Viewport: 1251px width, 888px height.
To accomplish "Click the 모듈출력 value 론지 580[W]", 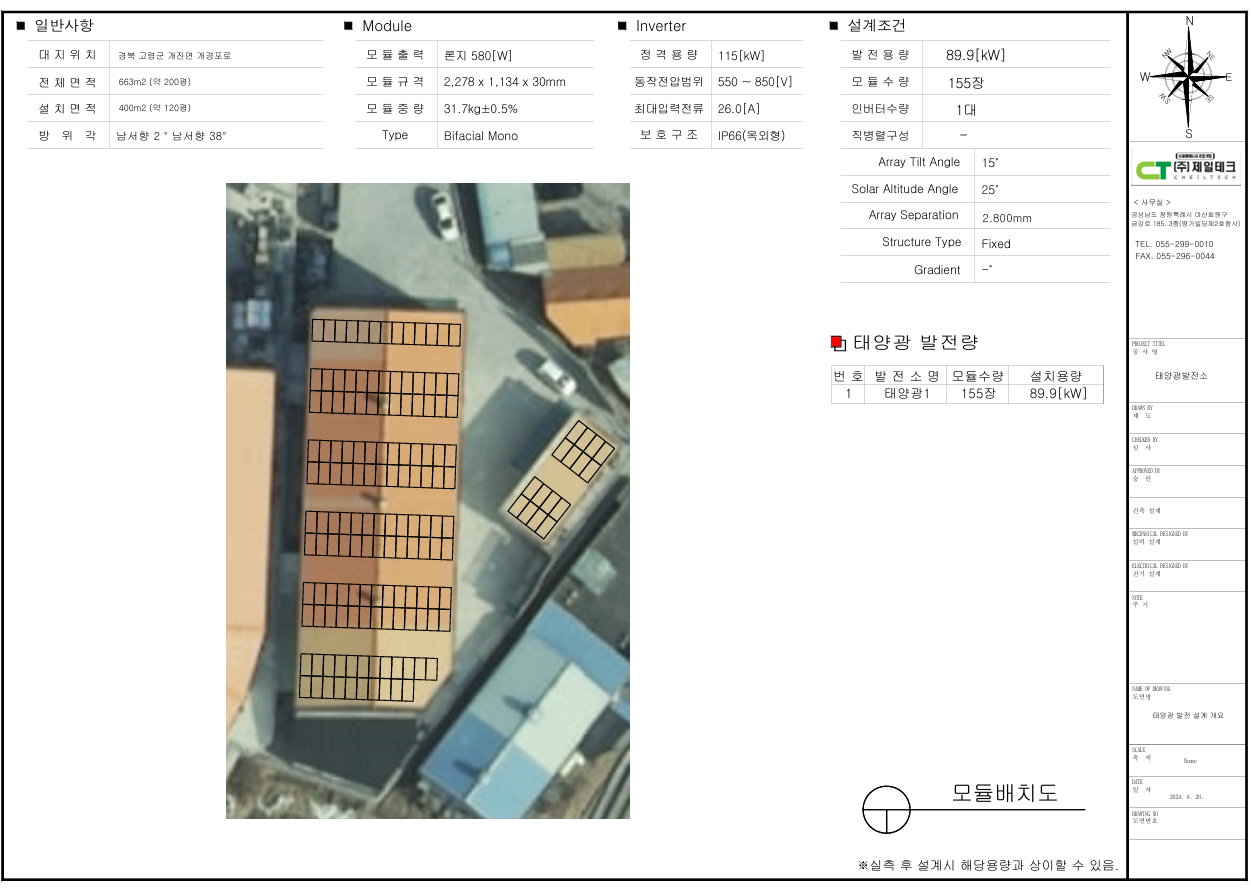I will 478,56.
